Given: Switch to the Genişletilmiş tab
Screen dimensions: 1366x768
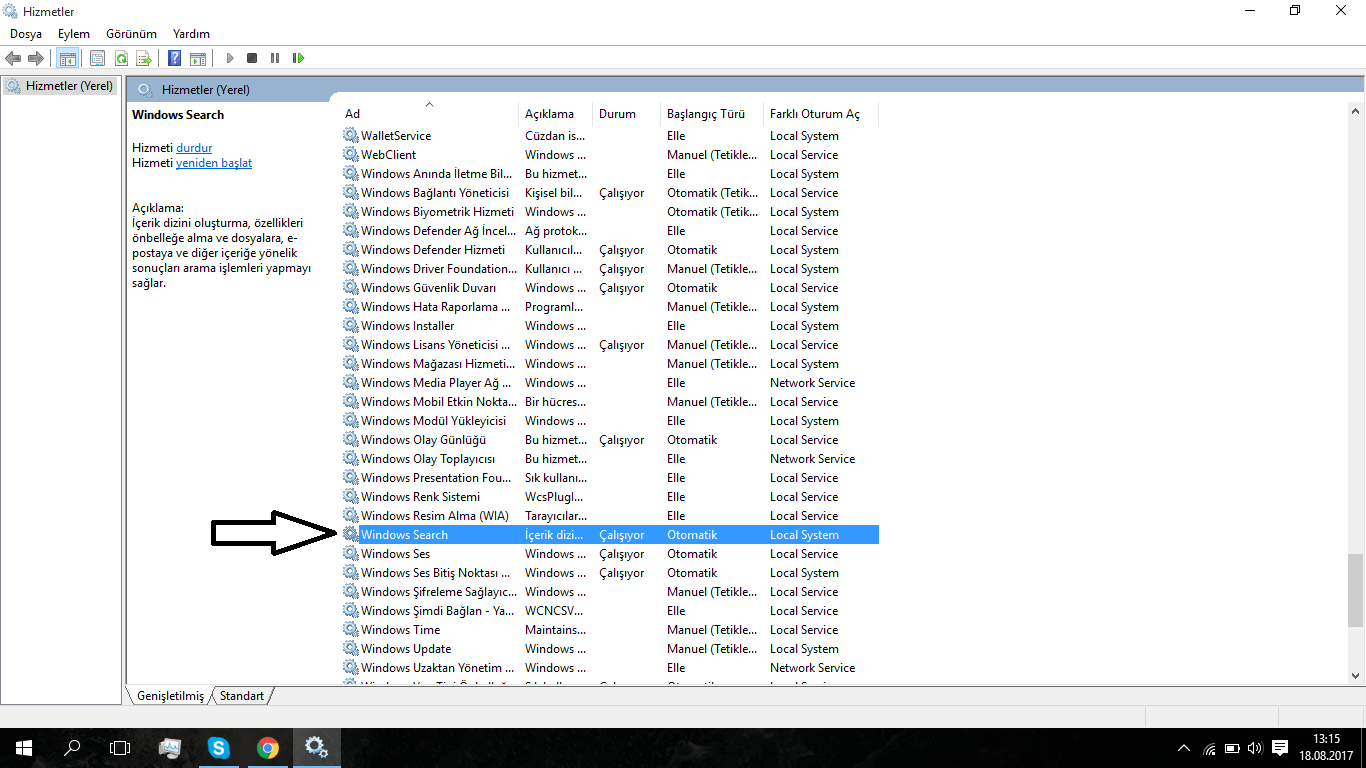Looking at the screenshot, I should [x=170, y=696].
